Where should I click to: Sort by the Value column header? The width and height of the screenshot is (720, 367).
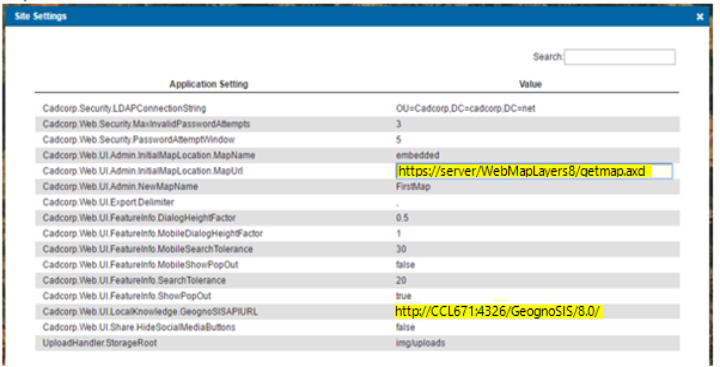(x=530, y=84)
